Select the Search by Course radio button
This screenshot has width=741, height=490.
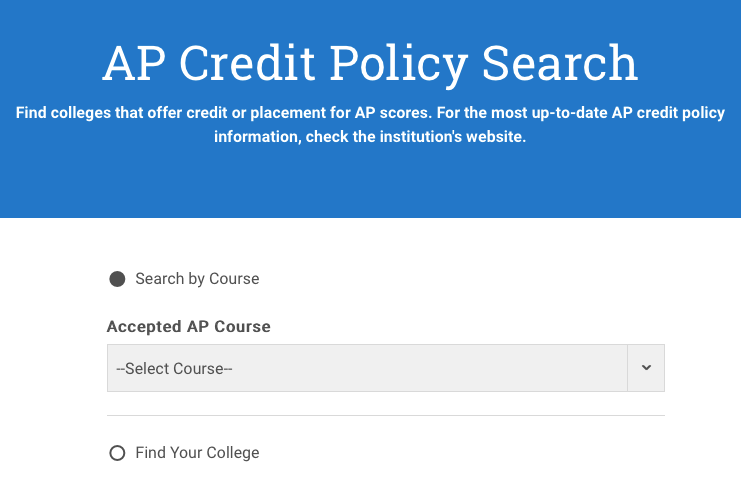pos(117,279)
